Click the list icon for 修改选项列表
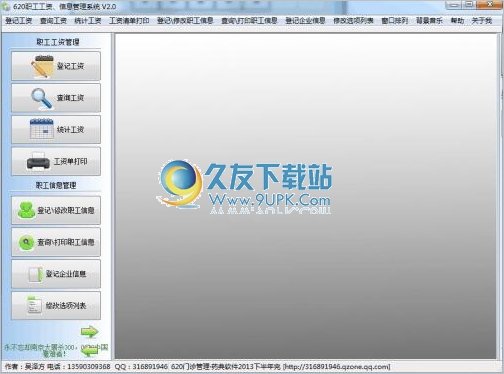 point(34,305)
